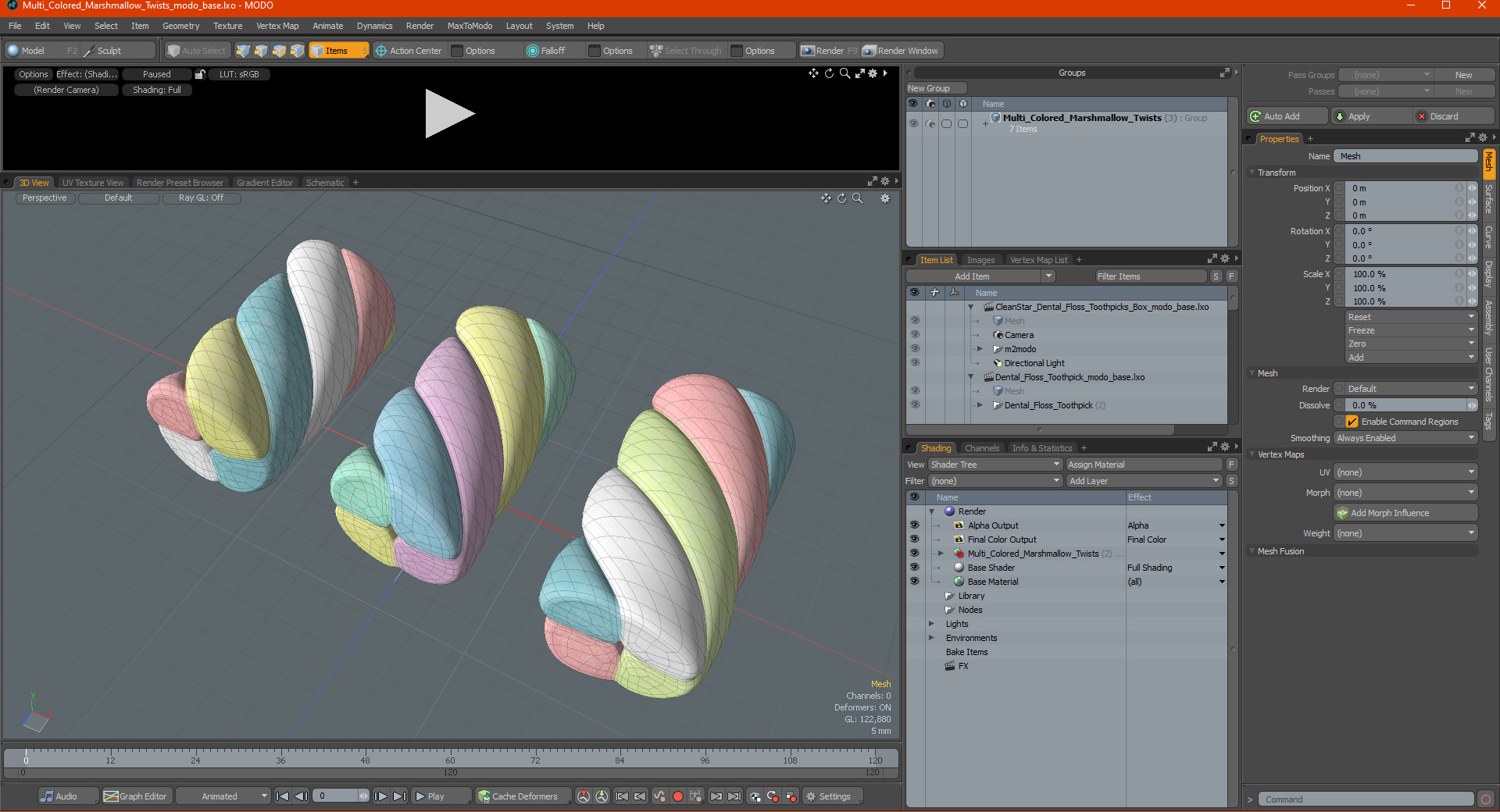Viewport: 1500px width, 812px height.
Task: Click frame 60 on timeline ruler
Action: 450,760
